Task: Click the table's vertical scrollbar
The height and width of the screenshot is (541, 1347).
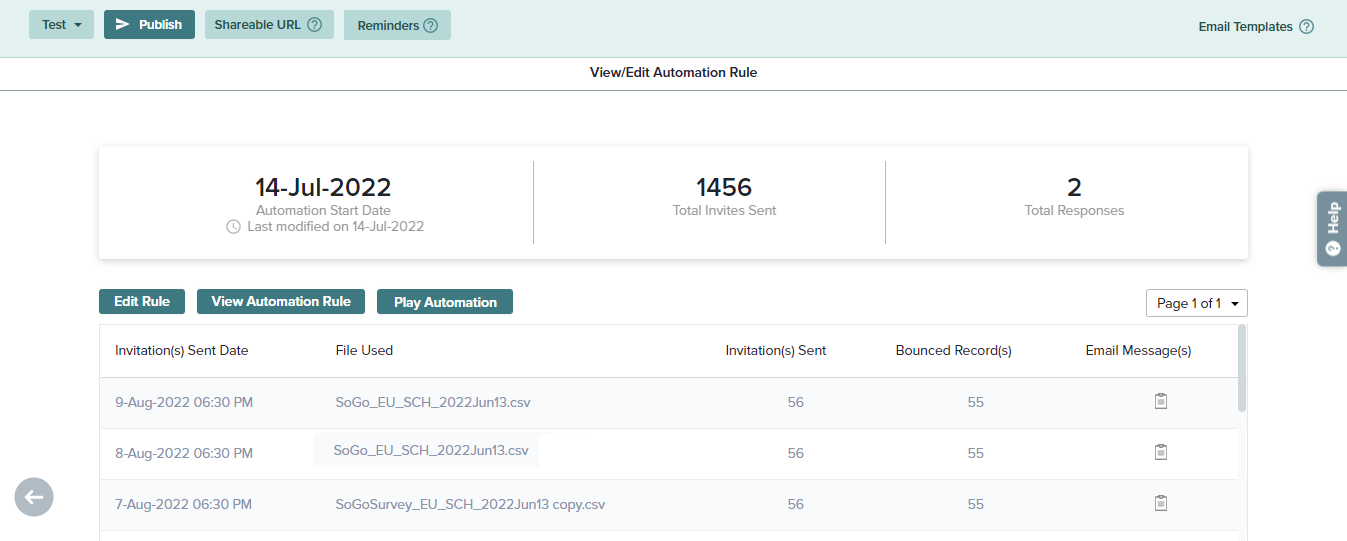Action: click(1242, 368)
